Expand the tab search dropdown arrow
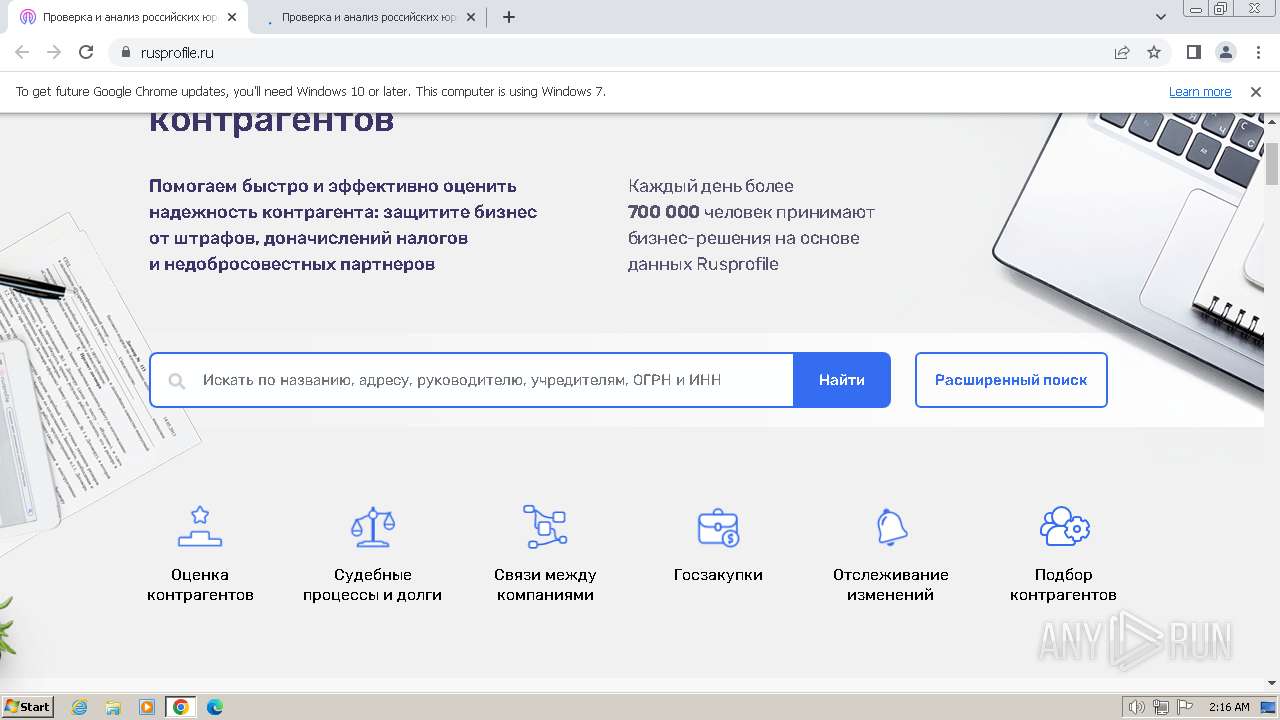The image size is (1280, 720). [x=1161, y=17]
